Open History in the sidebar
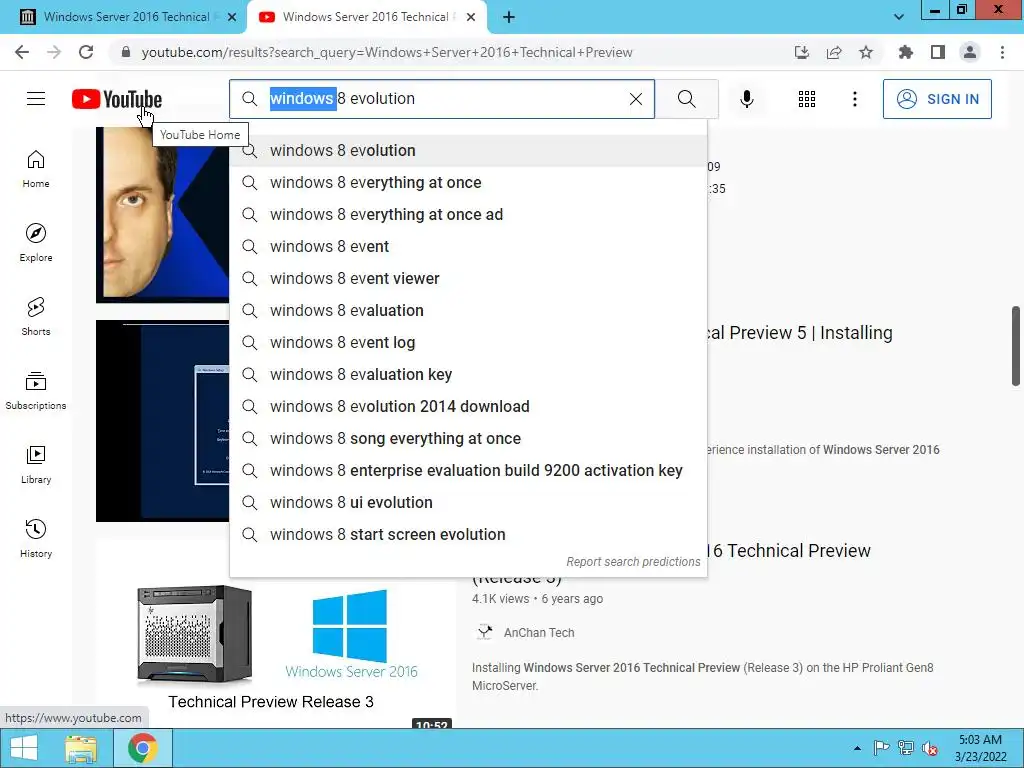 point(36,538)
